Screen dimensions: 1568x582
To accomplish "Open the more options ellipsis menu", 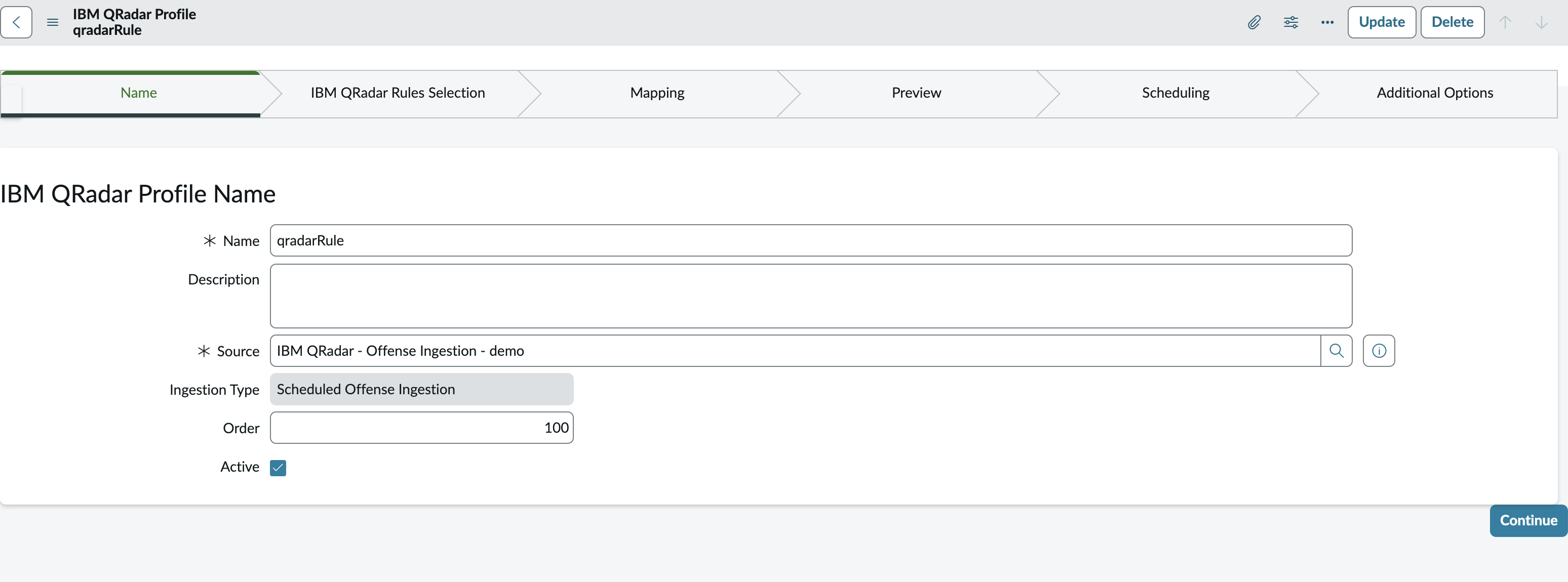I will [1327, 22].
